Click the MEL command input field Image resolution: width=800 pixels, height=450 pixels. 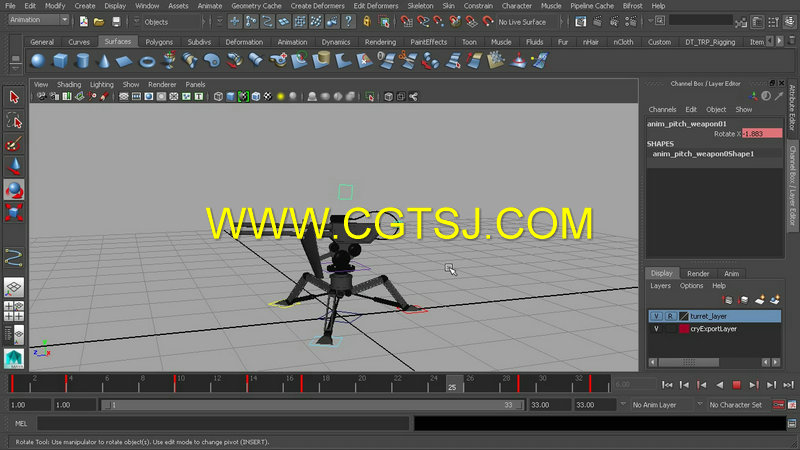[223, 423]
